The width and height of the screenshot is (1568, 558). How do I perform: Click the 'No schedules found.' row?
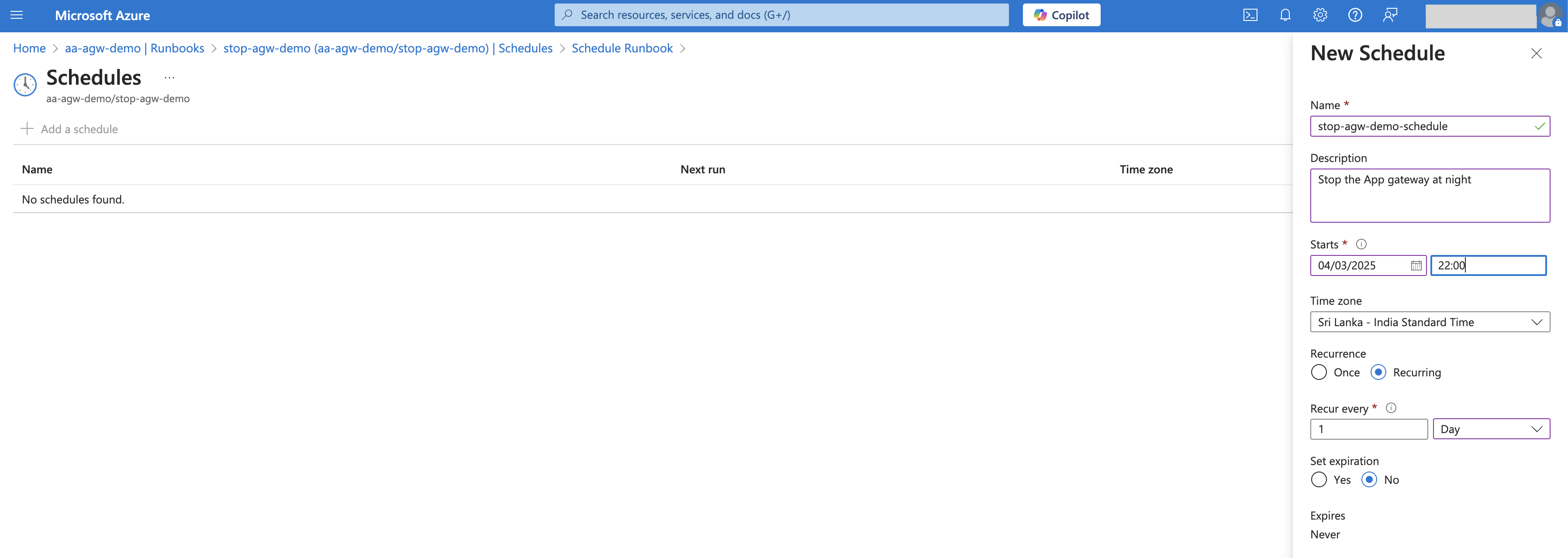point(653,199)
